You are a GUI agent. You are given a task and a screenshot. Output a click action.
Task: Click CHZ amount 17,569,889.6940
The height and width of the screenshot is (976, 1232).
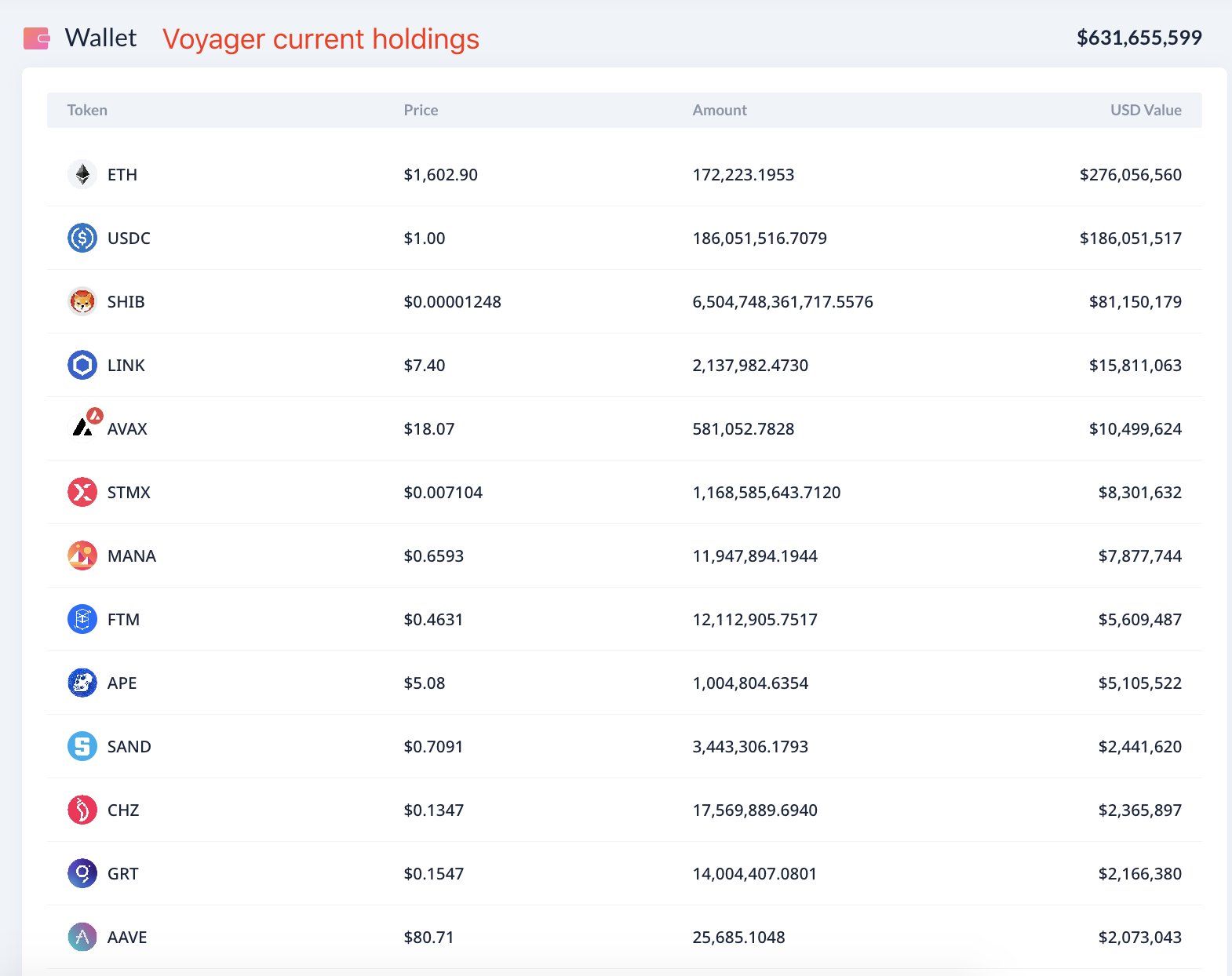tap(755, 810)
